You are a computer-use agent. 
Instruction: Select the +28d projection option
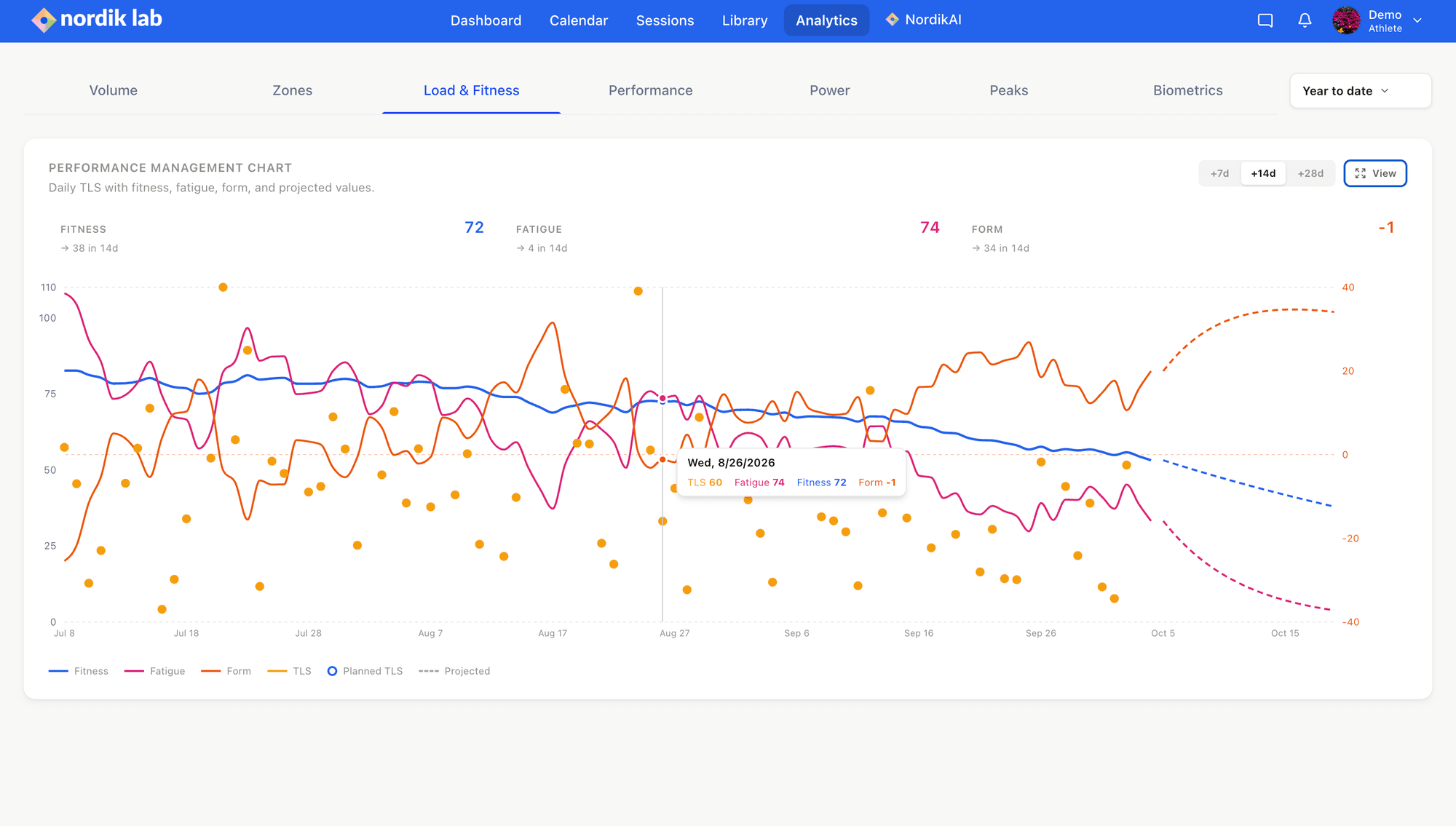[x=1310, y=173]
